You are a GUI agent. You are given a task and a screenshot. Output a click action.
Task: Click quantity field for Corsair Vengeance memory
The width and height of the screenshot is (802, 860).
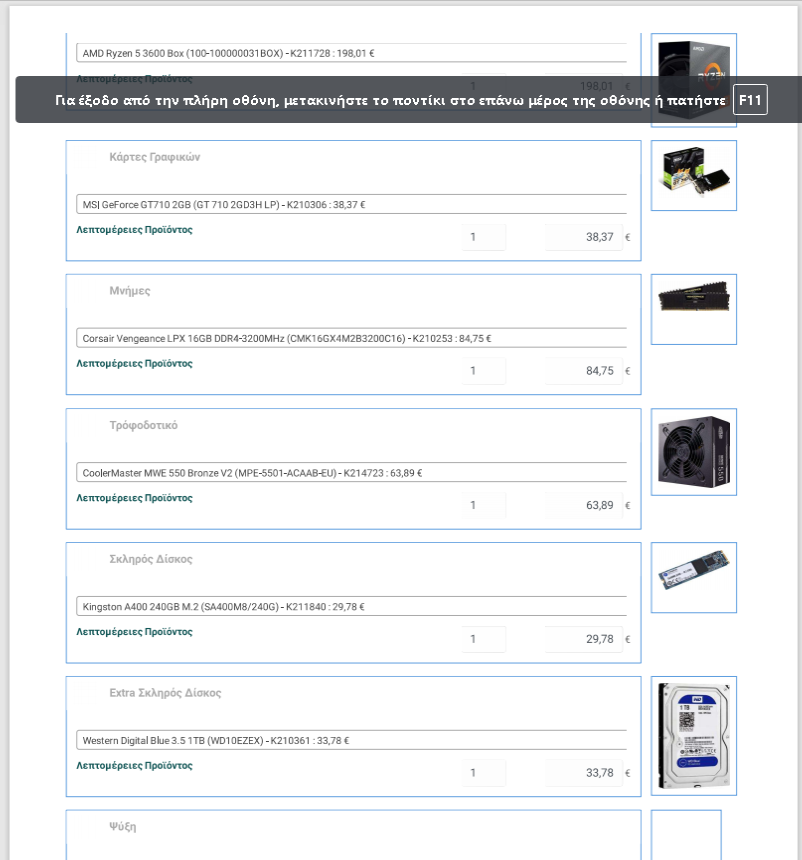[x=484, y=371]
